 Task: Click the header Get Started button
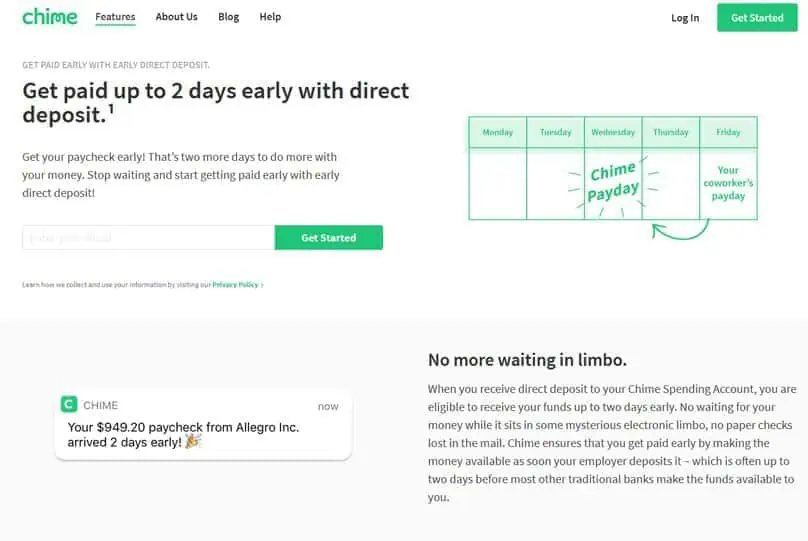(x=757, y=18)
